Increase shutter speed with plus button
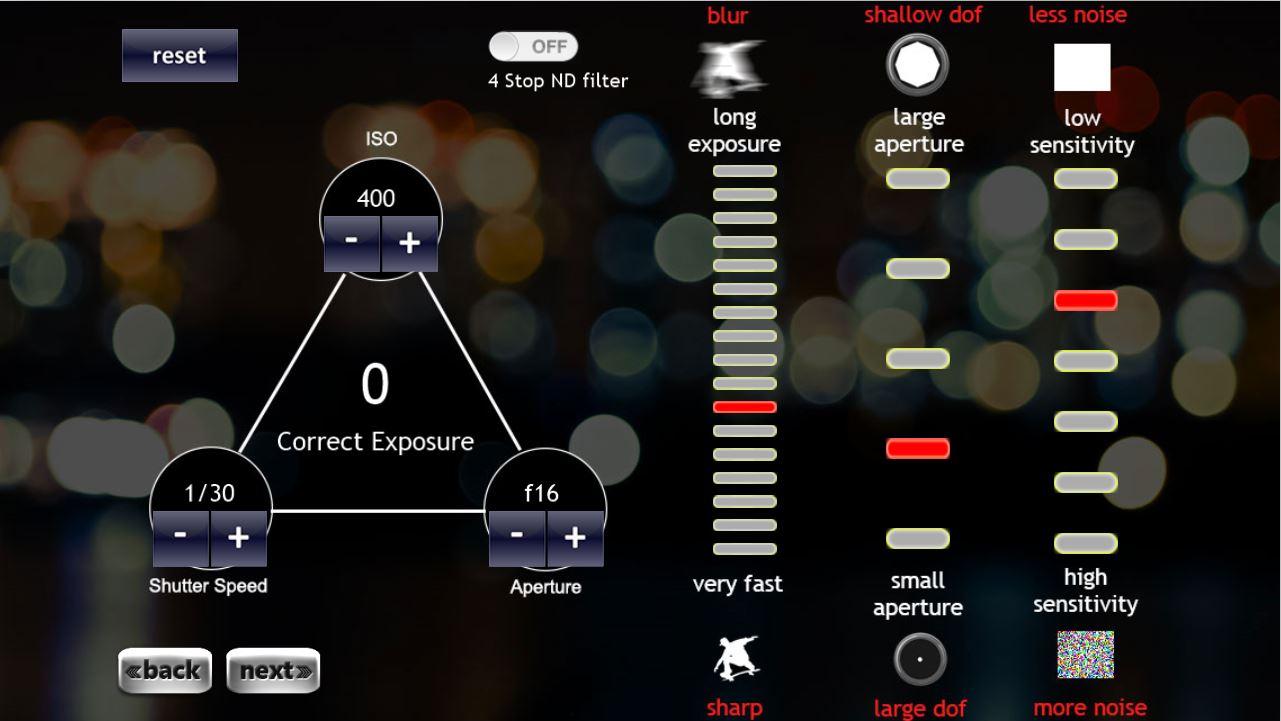 [238, 538]
